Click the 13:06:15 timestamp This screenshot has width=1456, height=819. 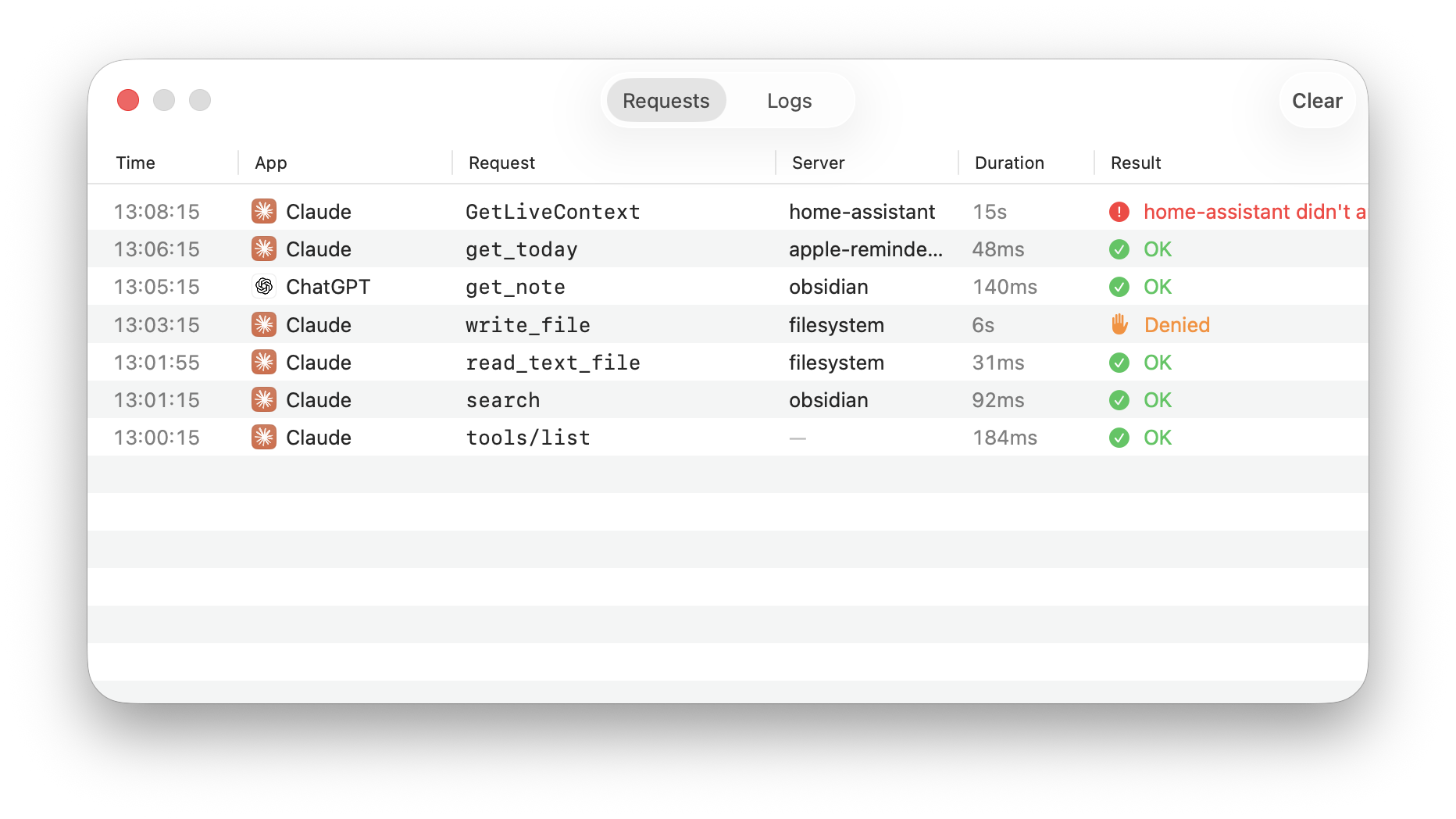[157, 249]
